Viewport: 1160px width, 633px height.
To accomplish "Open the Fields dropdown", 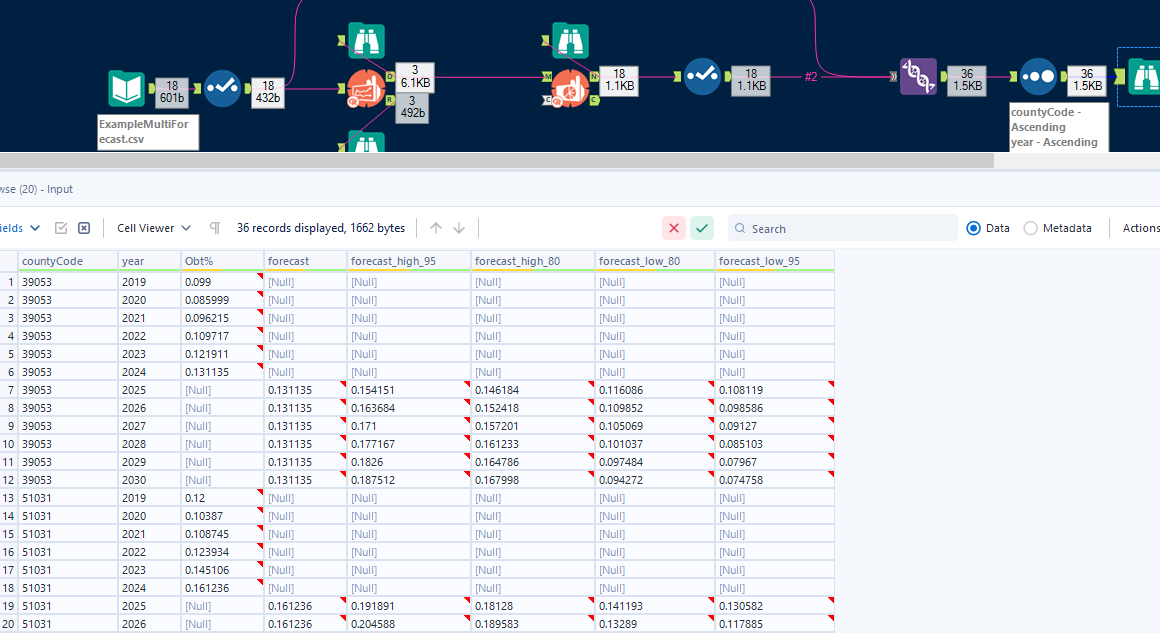I will click(x=20, y=227).
